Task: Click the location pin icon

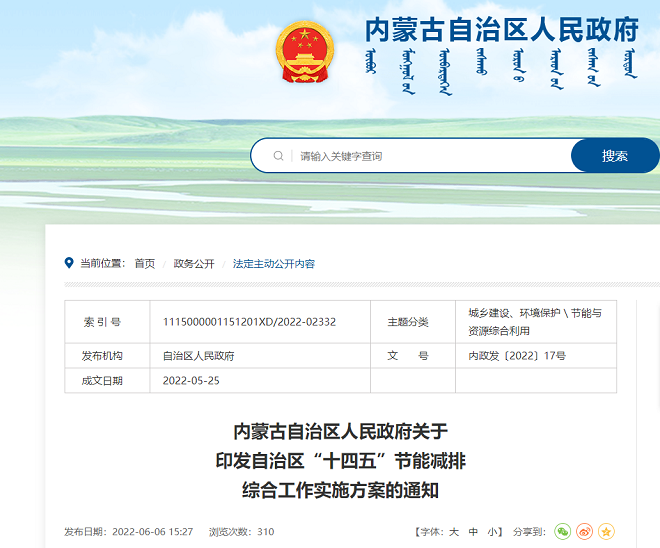Action: [x=69, y=263]
